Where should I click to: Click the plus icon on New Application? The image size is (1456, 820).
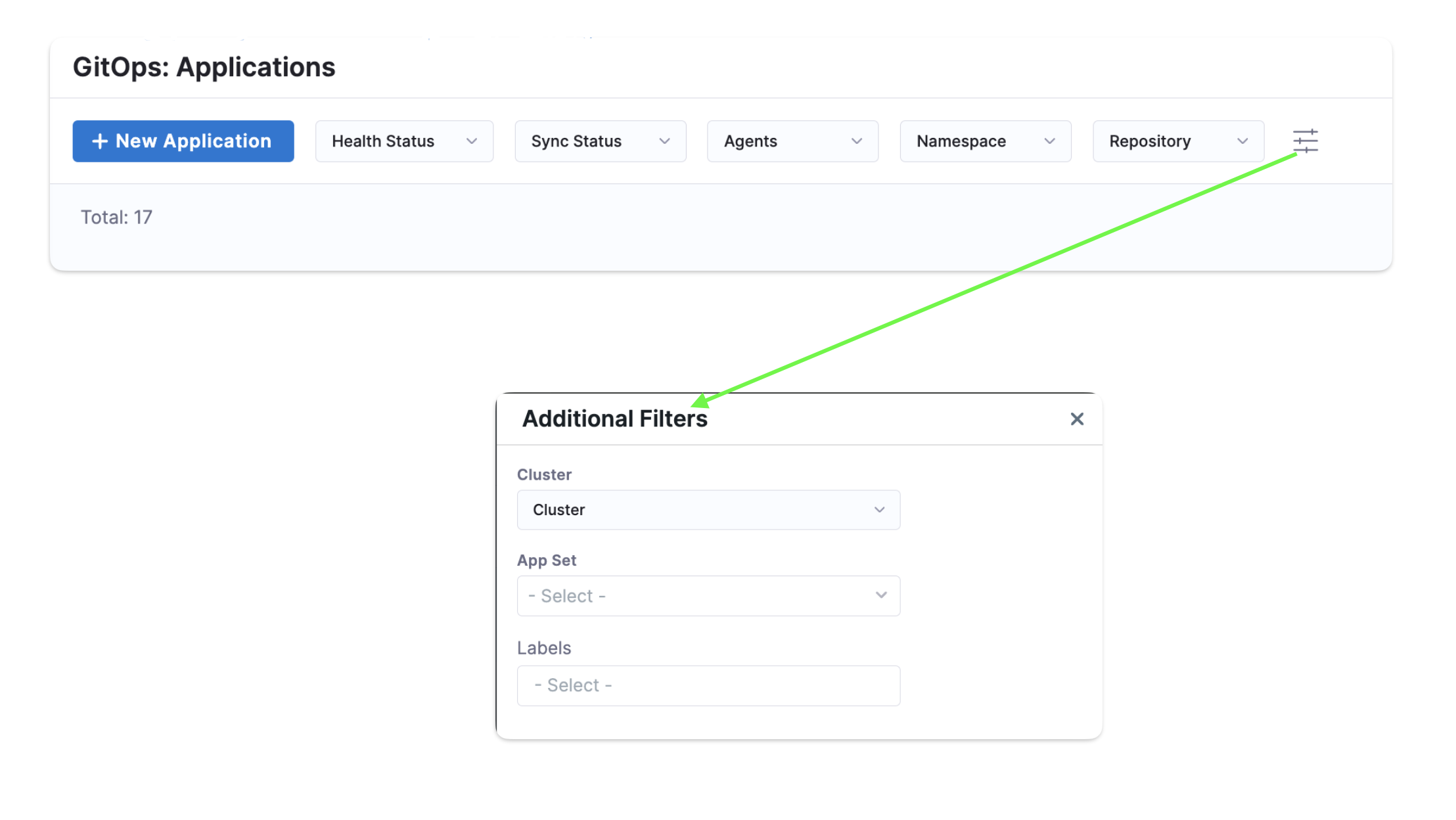pyautogui.click(x=99, y=141)
